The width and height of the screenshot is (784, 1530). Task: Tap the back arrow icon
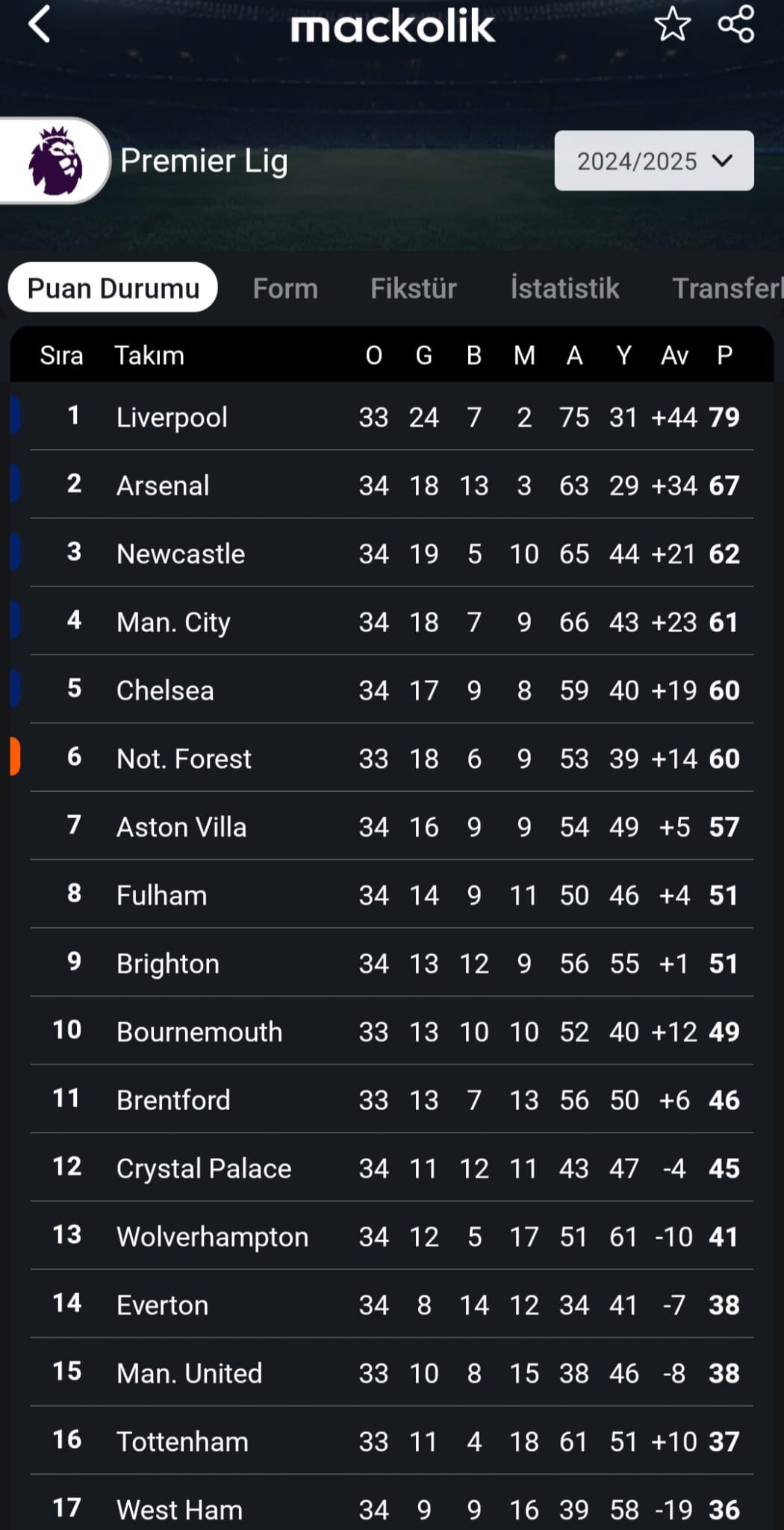pyautogui.click(x=39, y=24)
